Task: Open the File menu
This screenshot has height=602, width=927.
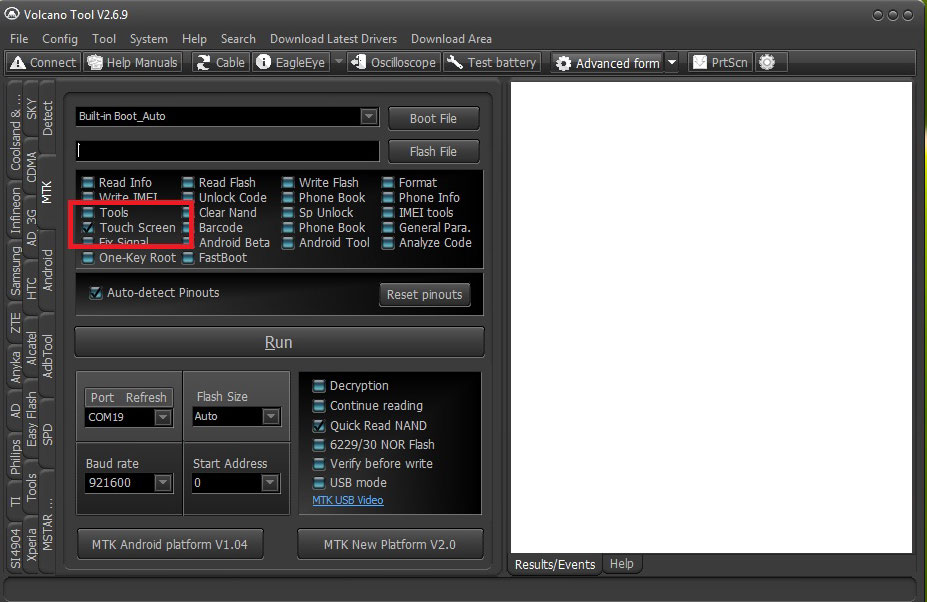Action: click(19, 39)
